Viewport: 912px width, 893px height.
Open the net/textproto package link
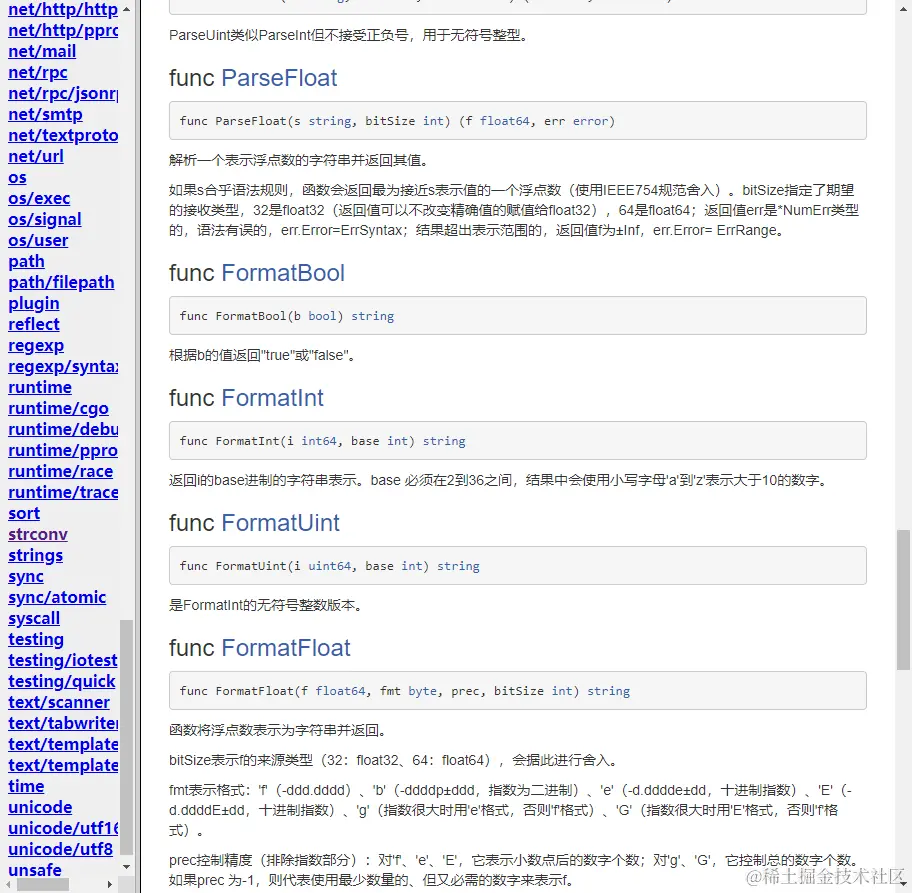click(63, 136)
